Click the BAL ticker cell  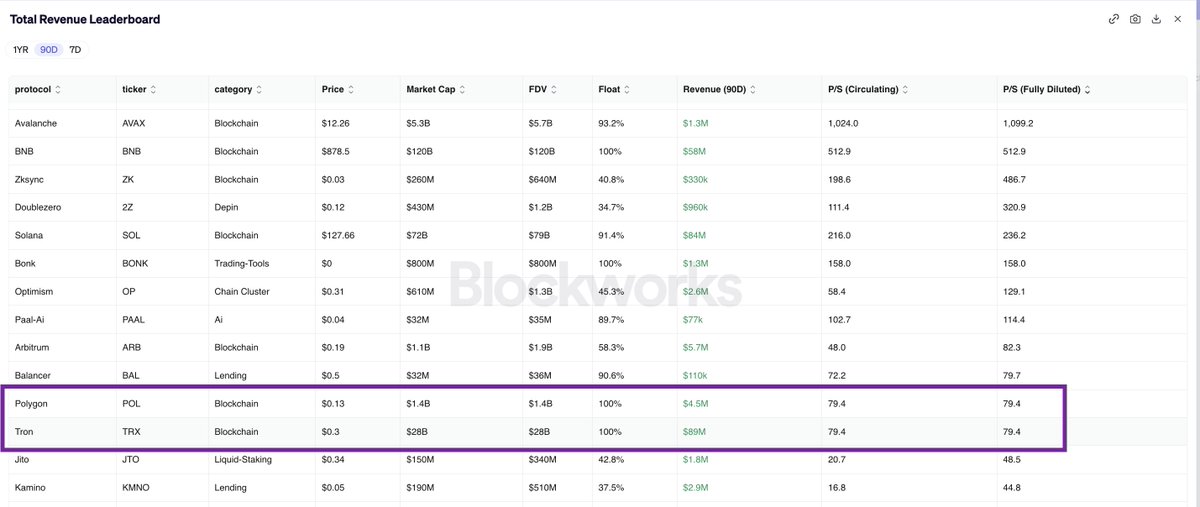[x=130, y=375]
